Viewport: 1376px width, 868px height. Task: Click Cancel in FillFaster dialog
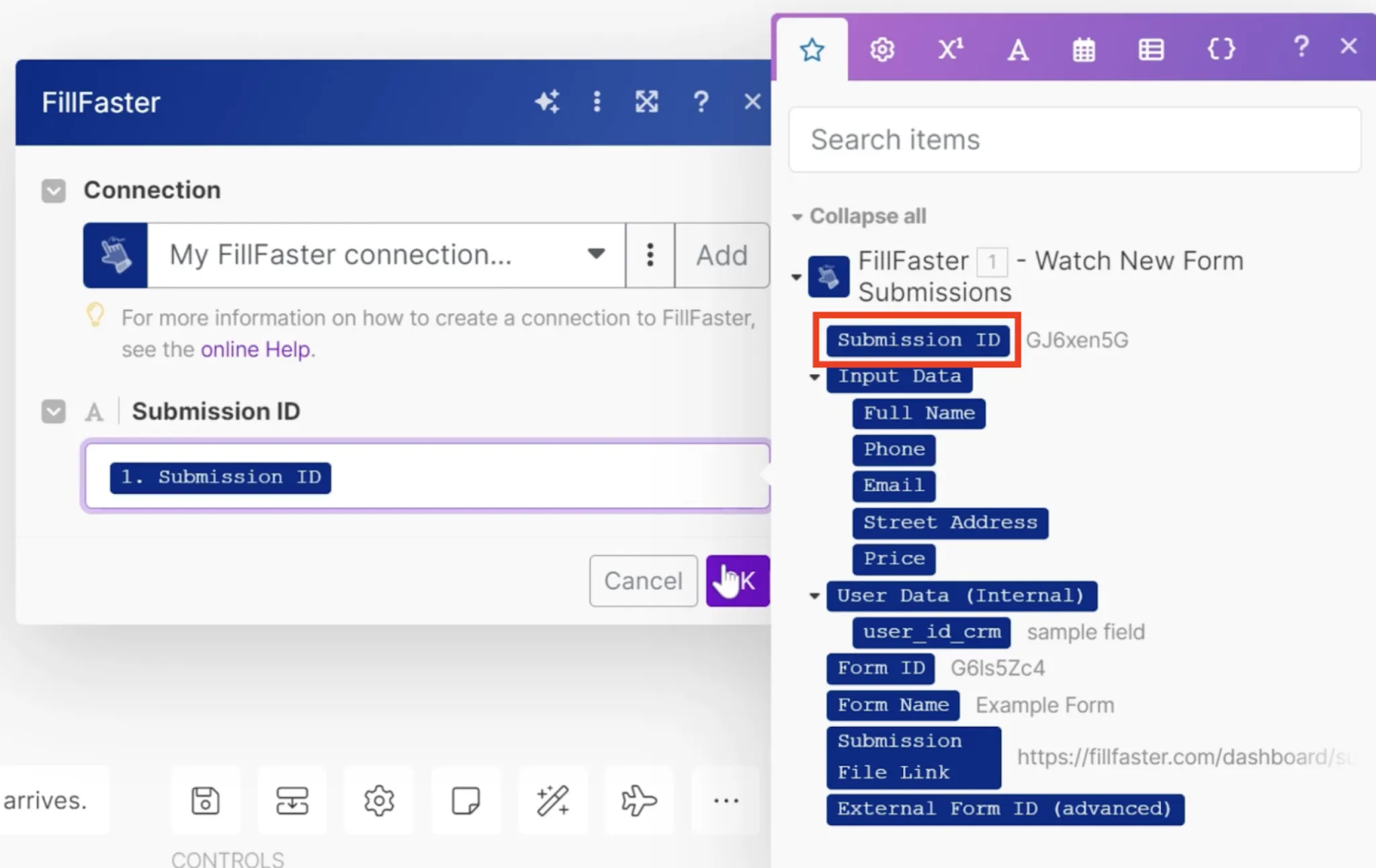coord(643,580)
